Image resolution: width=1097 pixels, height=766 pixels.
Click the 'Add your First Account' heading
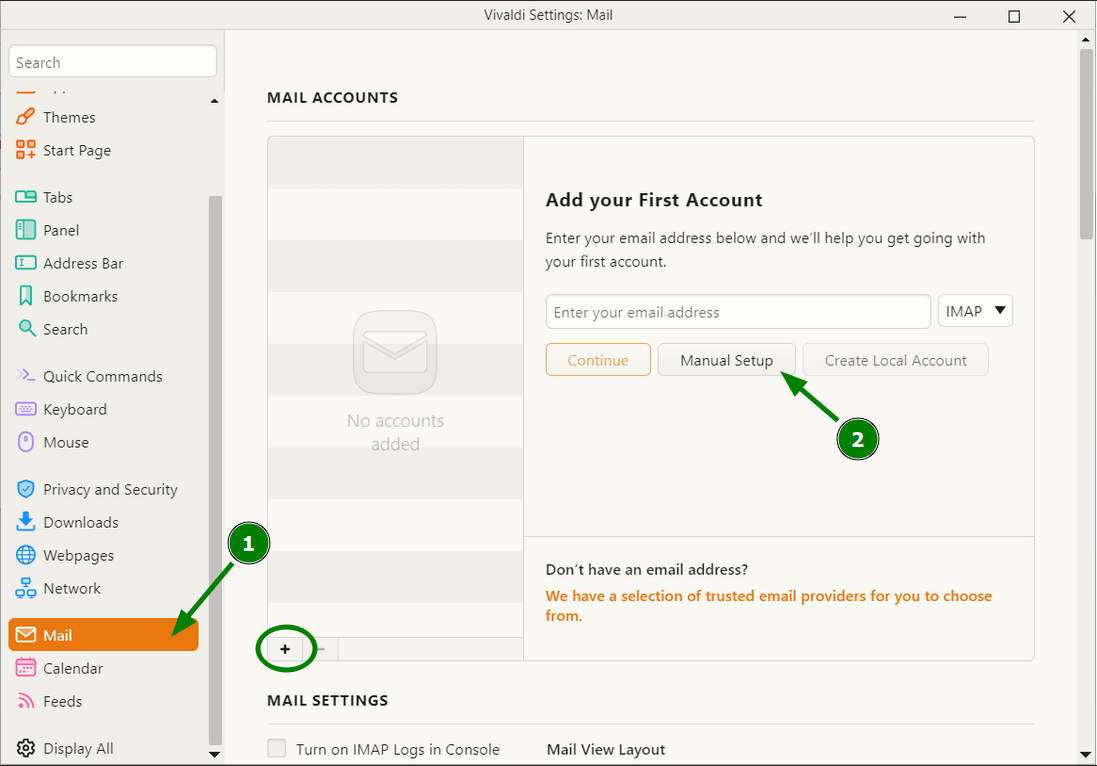pos(653,200)
